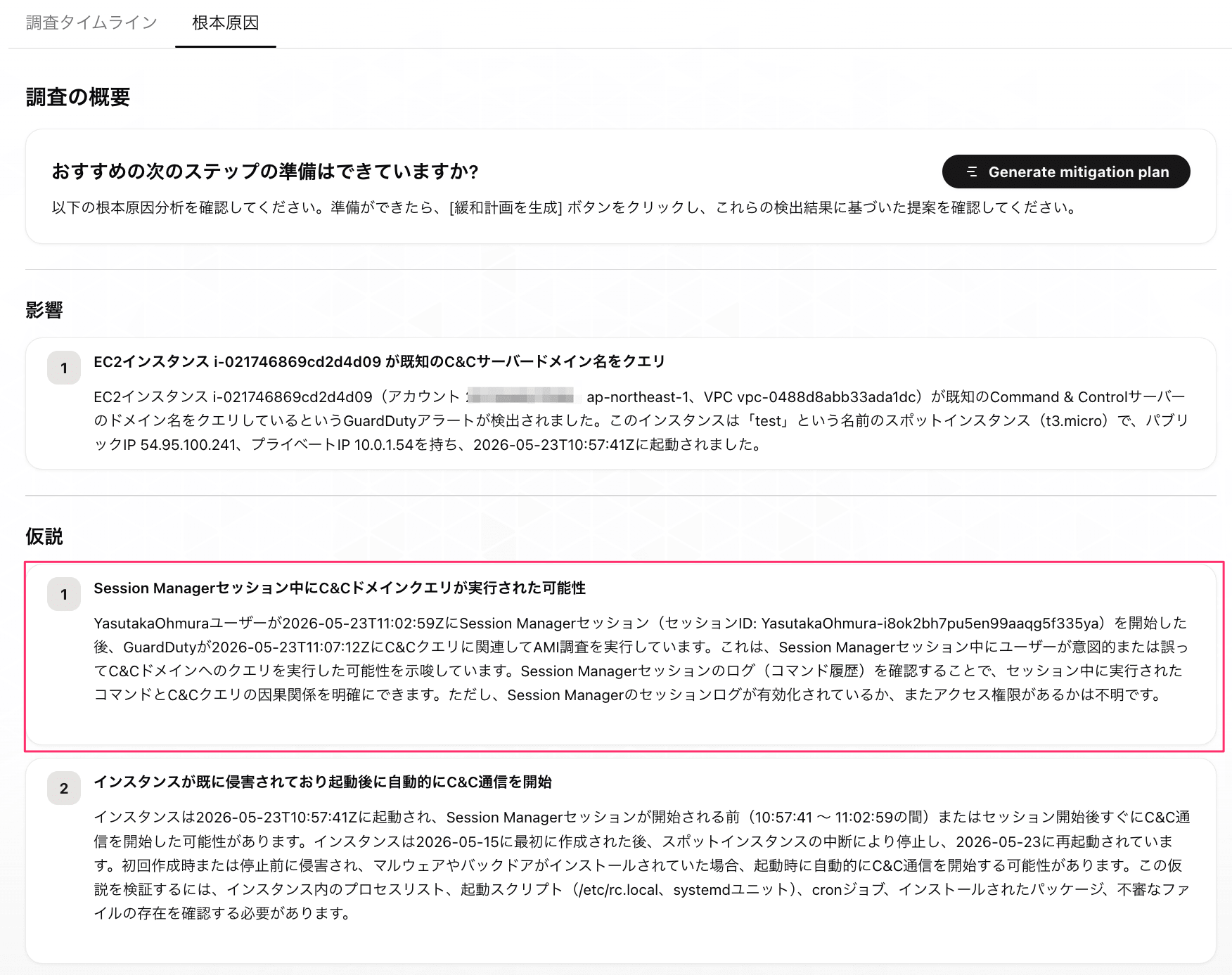The height and width of the screenshot is (975, 1232).
Task: Click the number 1 badge in the 仮説 list
Action: tap(64, 594)
